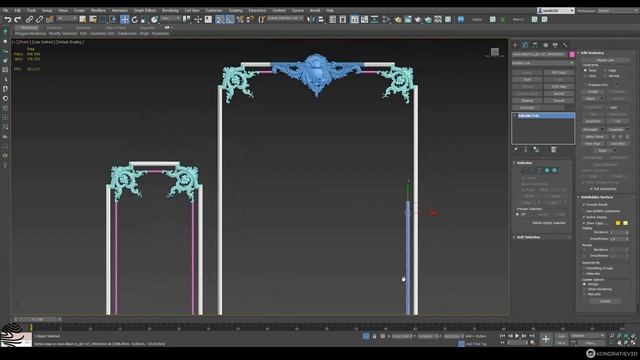640x360 pixels.
Task: Toggle the Show Cage checkbox
Action: (584, 223)
